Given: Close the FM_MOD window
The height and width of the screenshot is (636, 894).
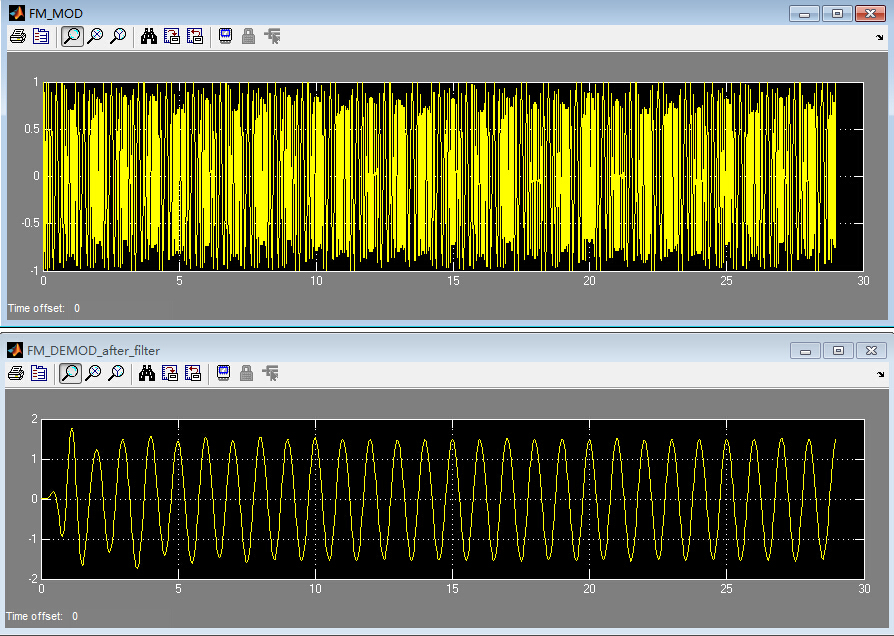Looking at the screenshot, I should (x=870, y=14).
